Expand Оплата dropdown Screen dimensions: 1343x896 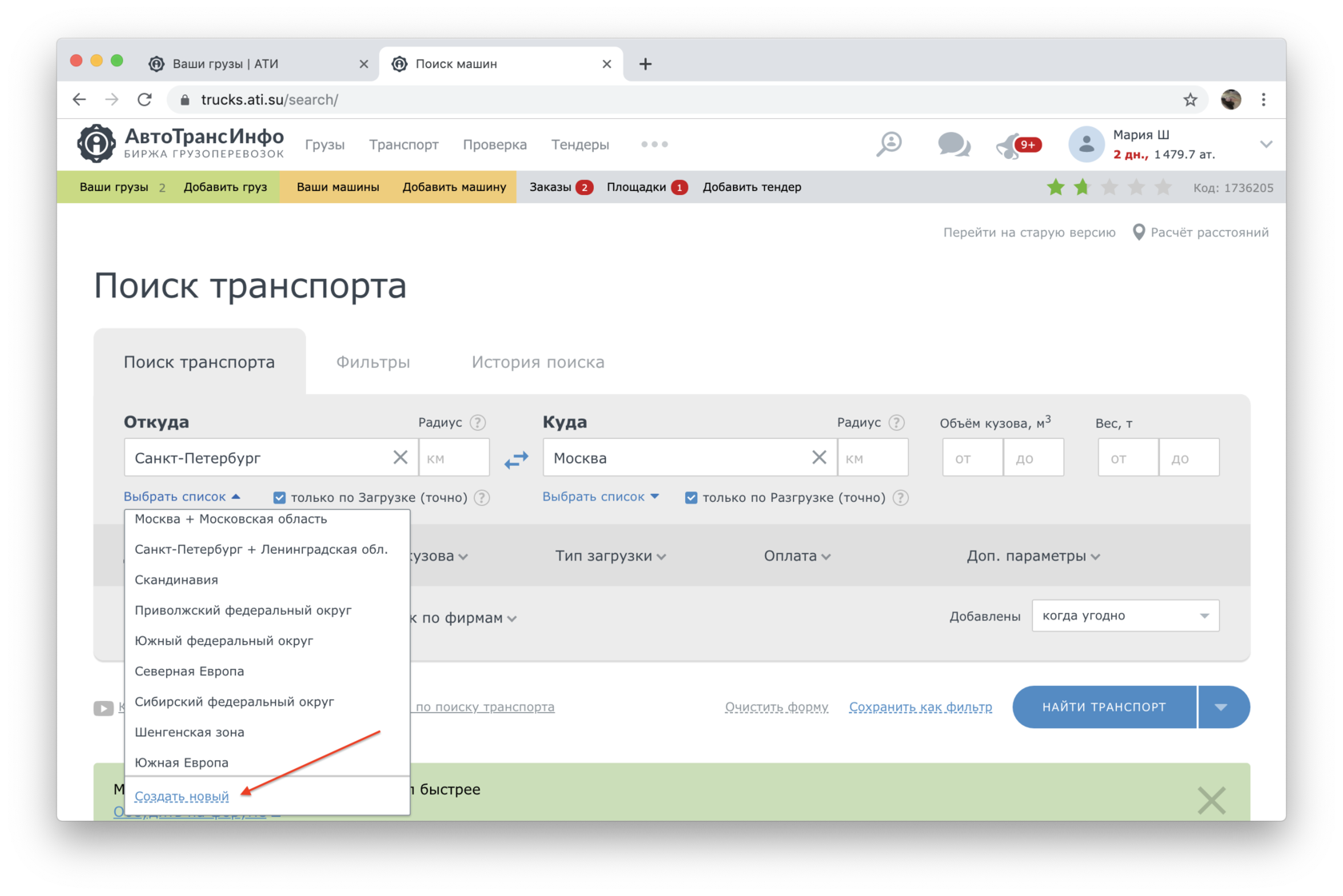pos(797,556)
